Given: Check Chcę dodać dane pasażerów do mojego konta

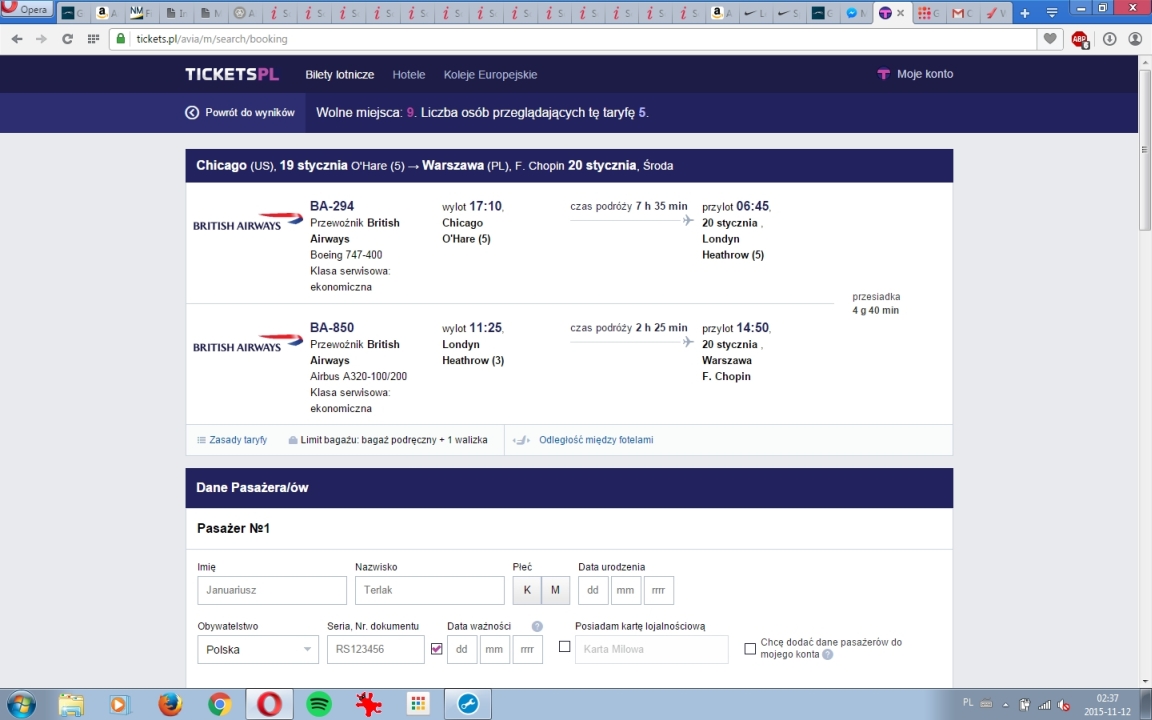Looking at the screenshot, I should (x=750, y=649).
